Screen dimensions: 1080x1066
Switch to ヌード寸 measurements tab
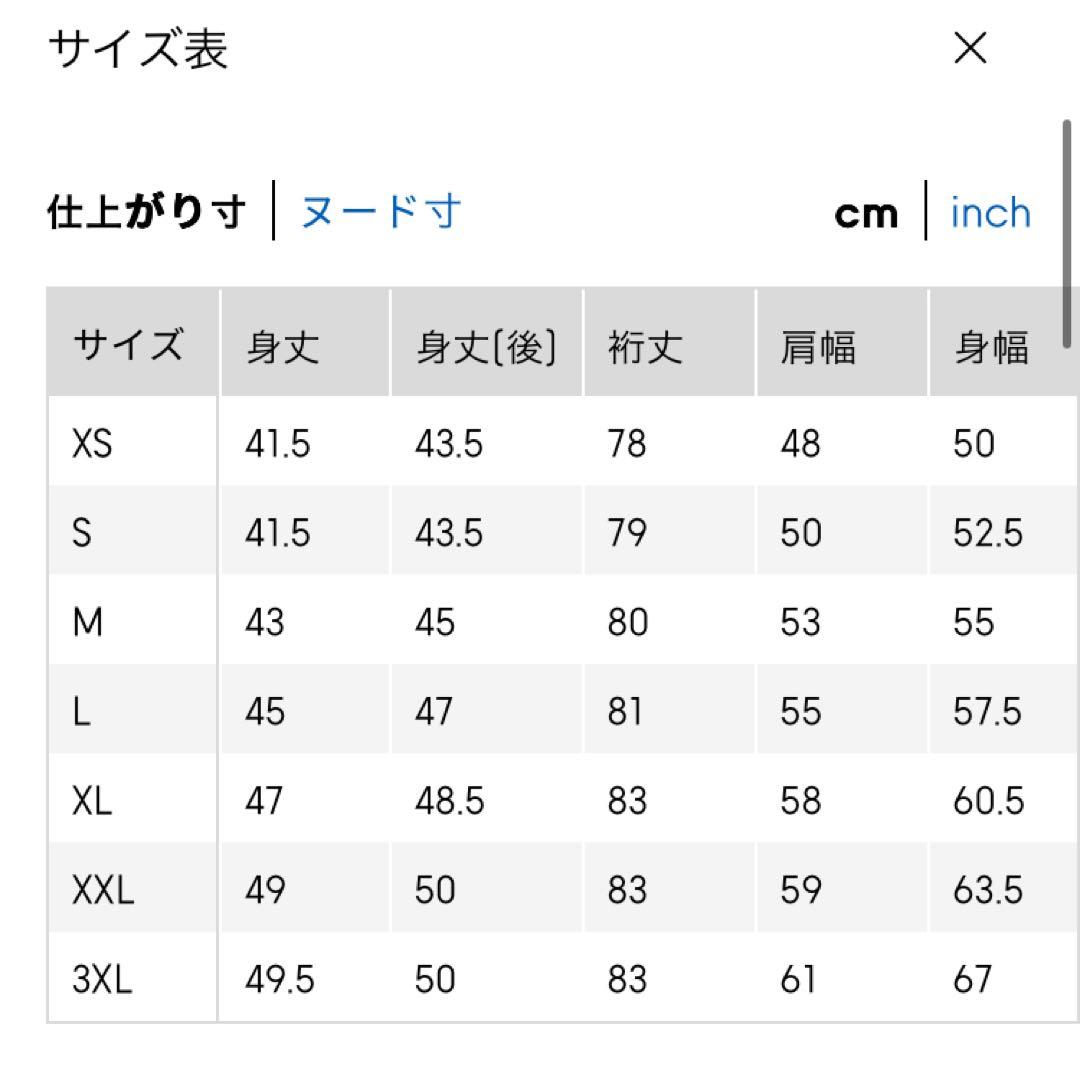(x=381, y=212)
